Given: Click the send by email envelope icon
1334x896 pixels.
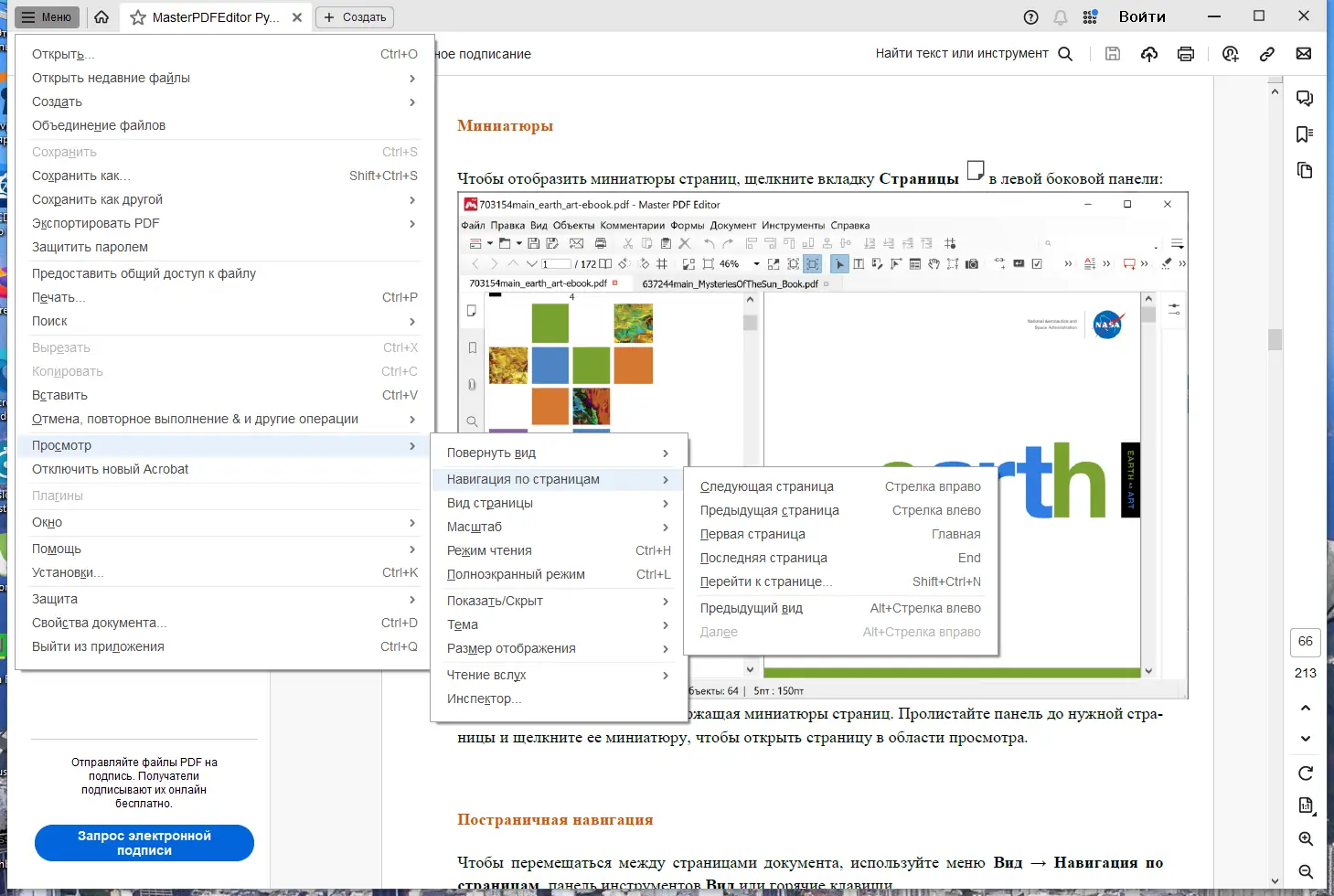Looking at the screenshot, I should [1304, 54].
